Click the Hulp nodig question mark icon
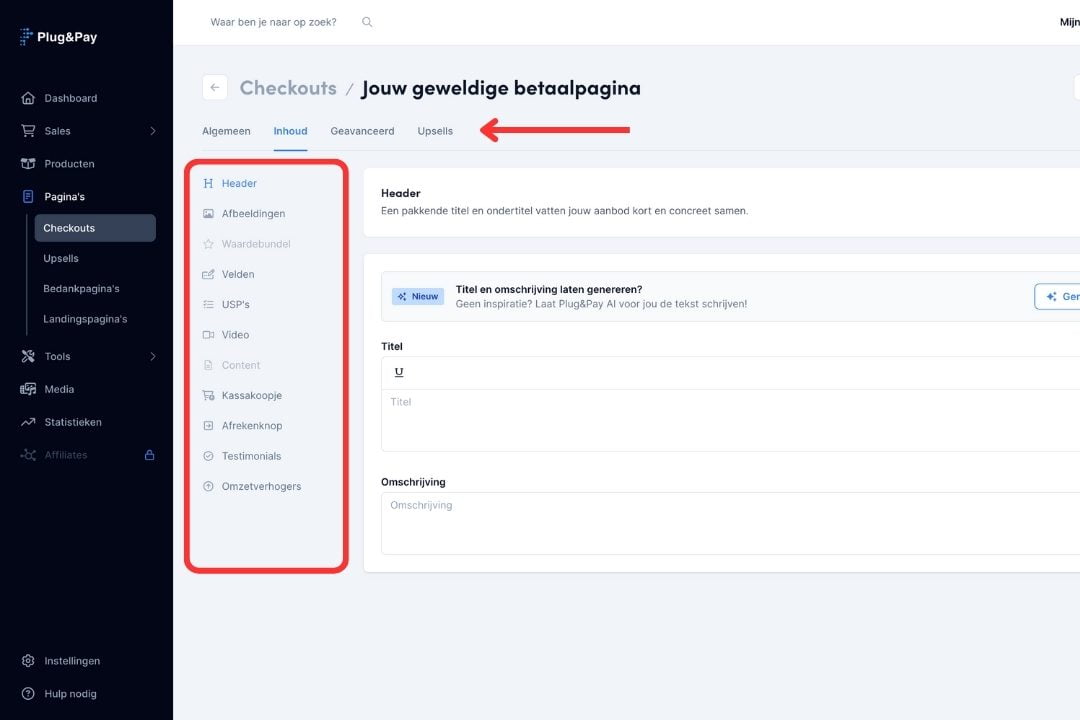The height and width of the screenshot is (720, 1080). [28, 694]
